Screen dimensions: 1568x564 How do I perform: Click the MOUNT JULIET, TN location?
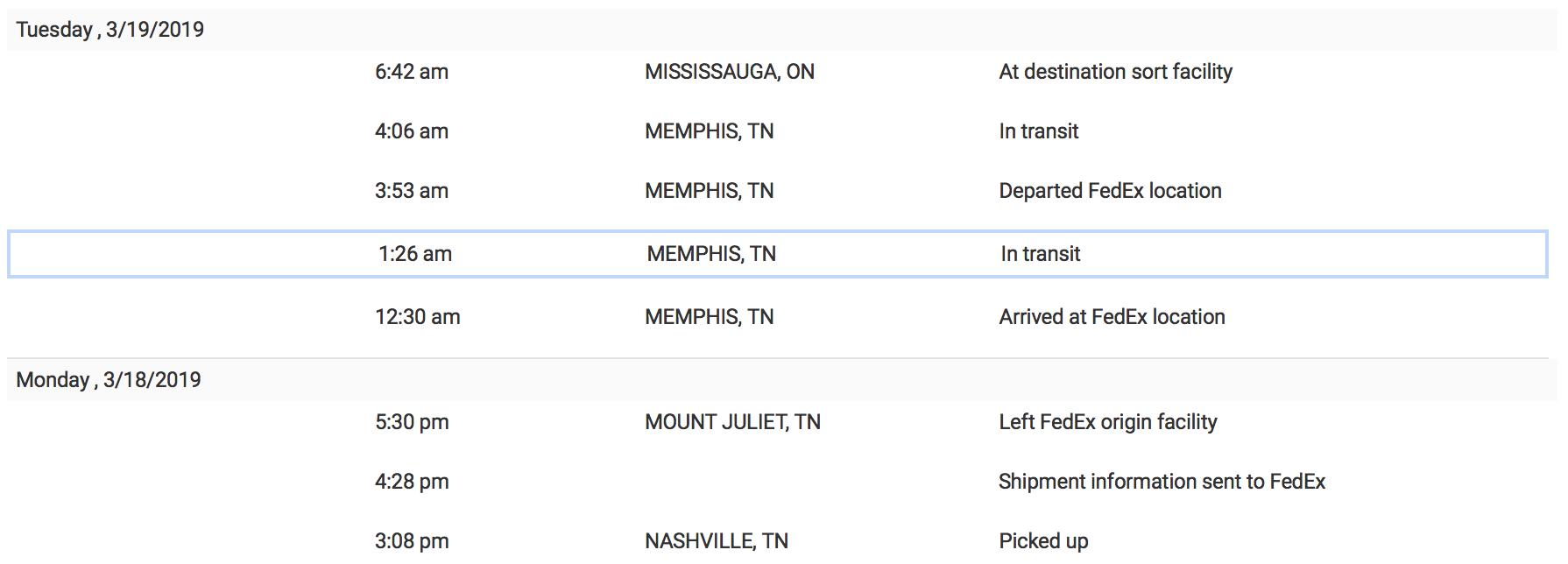click(x=732, y=422)
